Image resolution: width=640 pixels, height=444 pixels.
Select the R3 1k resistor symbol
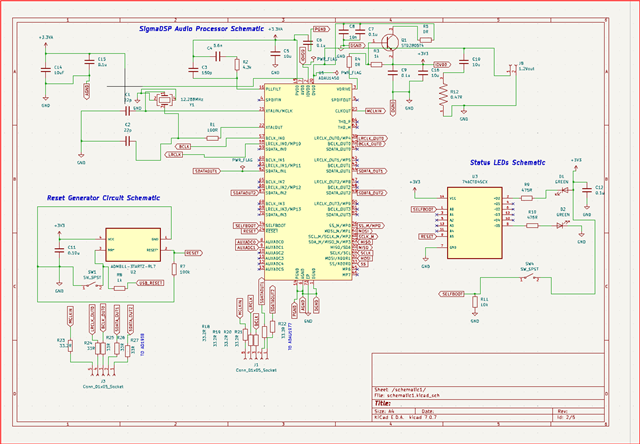376,64
